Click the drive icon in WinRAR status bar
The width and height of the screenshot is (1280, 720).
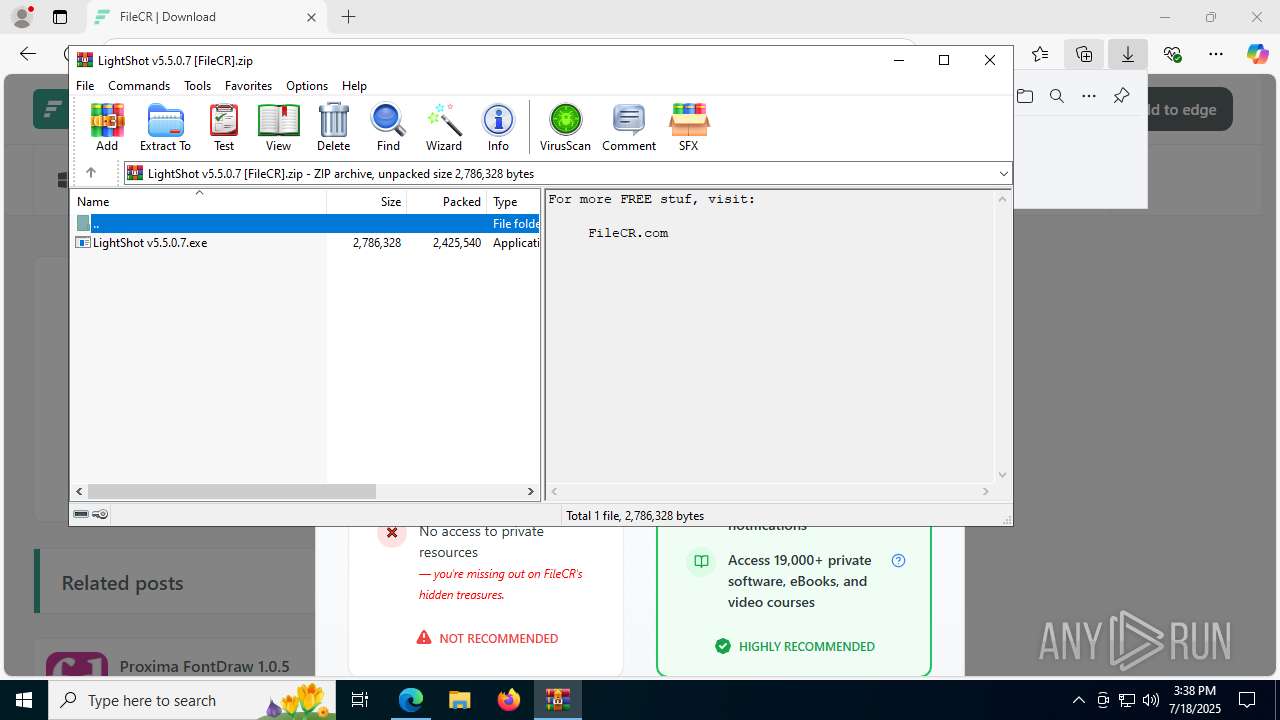click(x=81, y=514)
